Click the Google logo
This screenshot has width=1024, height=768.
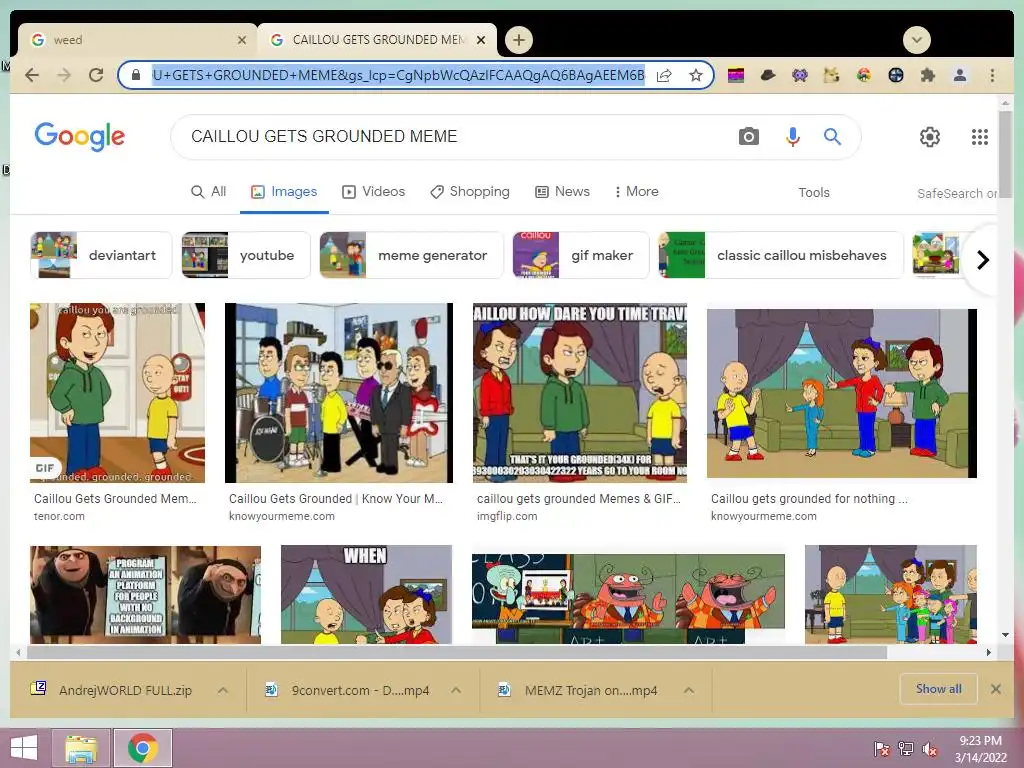point(80,136)
